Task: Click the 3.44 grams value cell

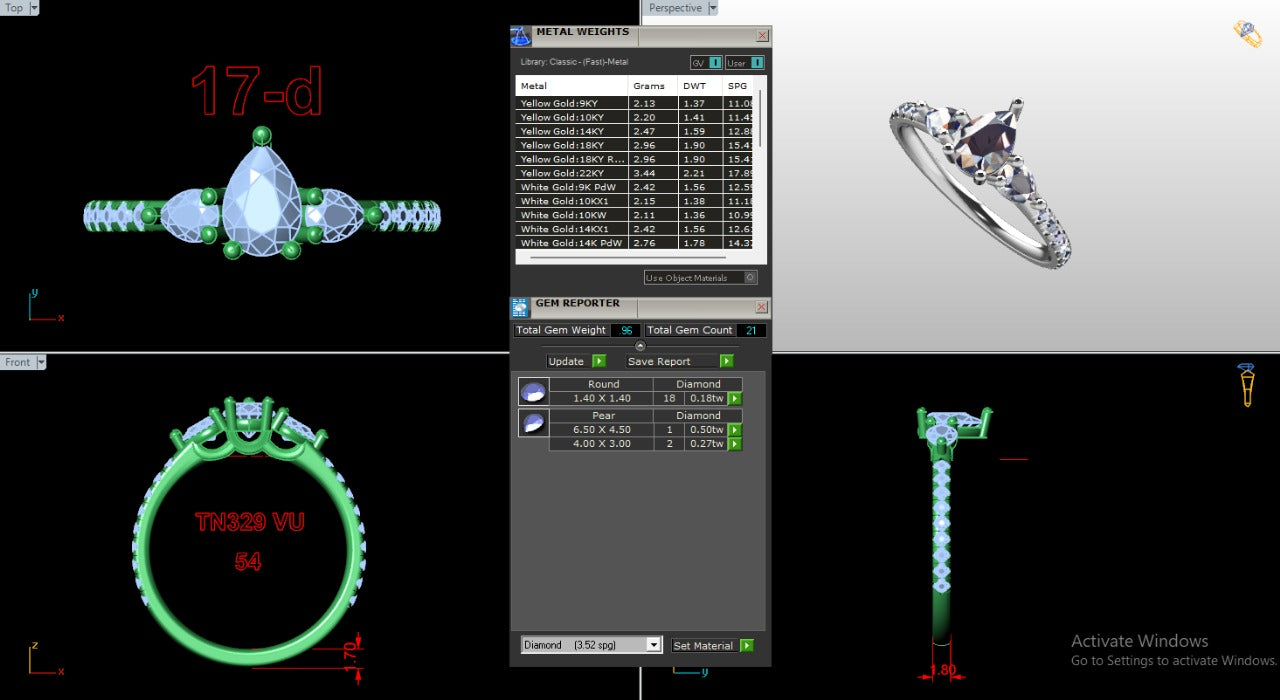Action: (x=654, y=173)
